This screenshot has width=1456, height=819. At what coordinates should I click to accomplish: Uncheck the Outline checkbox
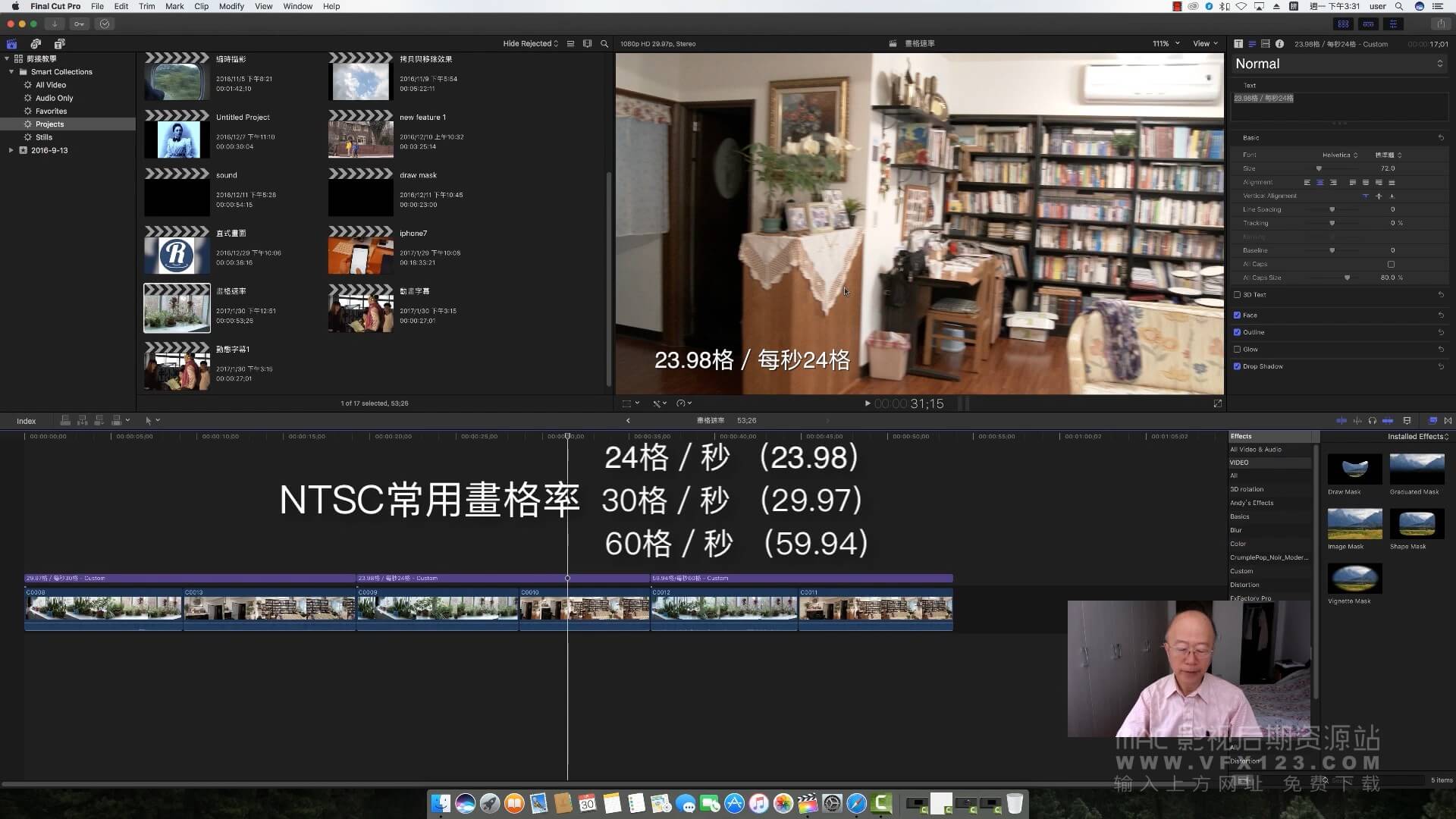(x=1237, y=332)
